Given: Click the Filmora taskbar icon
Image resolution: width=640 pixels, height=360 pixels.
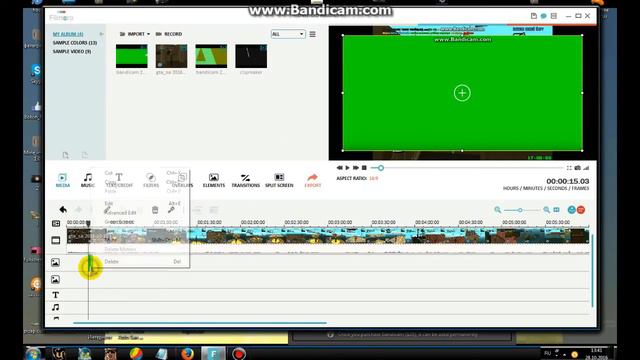Looking at the screenshot, I should pos(213,353).
